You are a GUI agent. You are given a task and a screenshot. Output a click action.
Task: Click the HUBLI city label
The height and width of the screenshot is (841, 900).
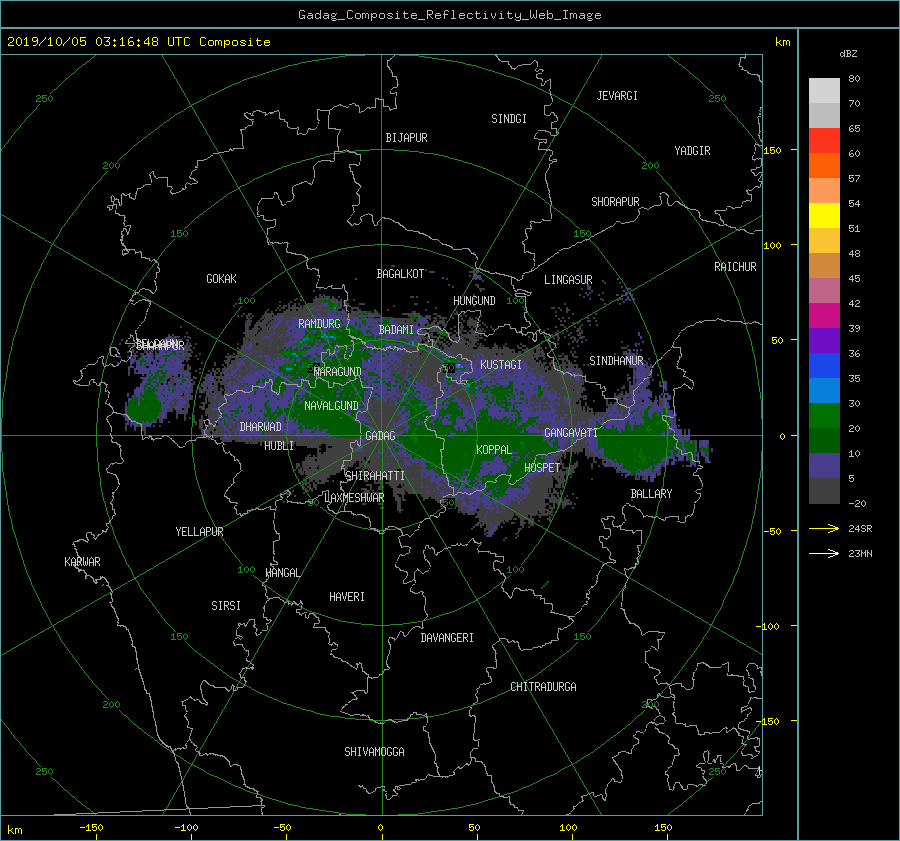279,446
